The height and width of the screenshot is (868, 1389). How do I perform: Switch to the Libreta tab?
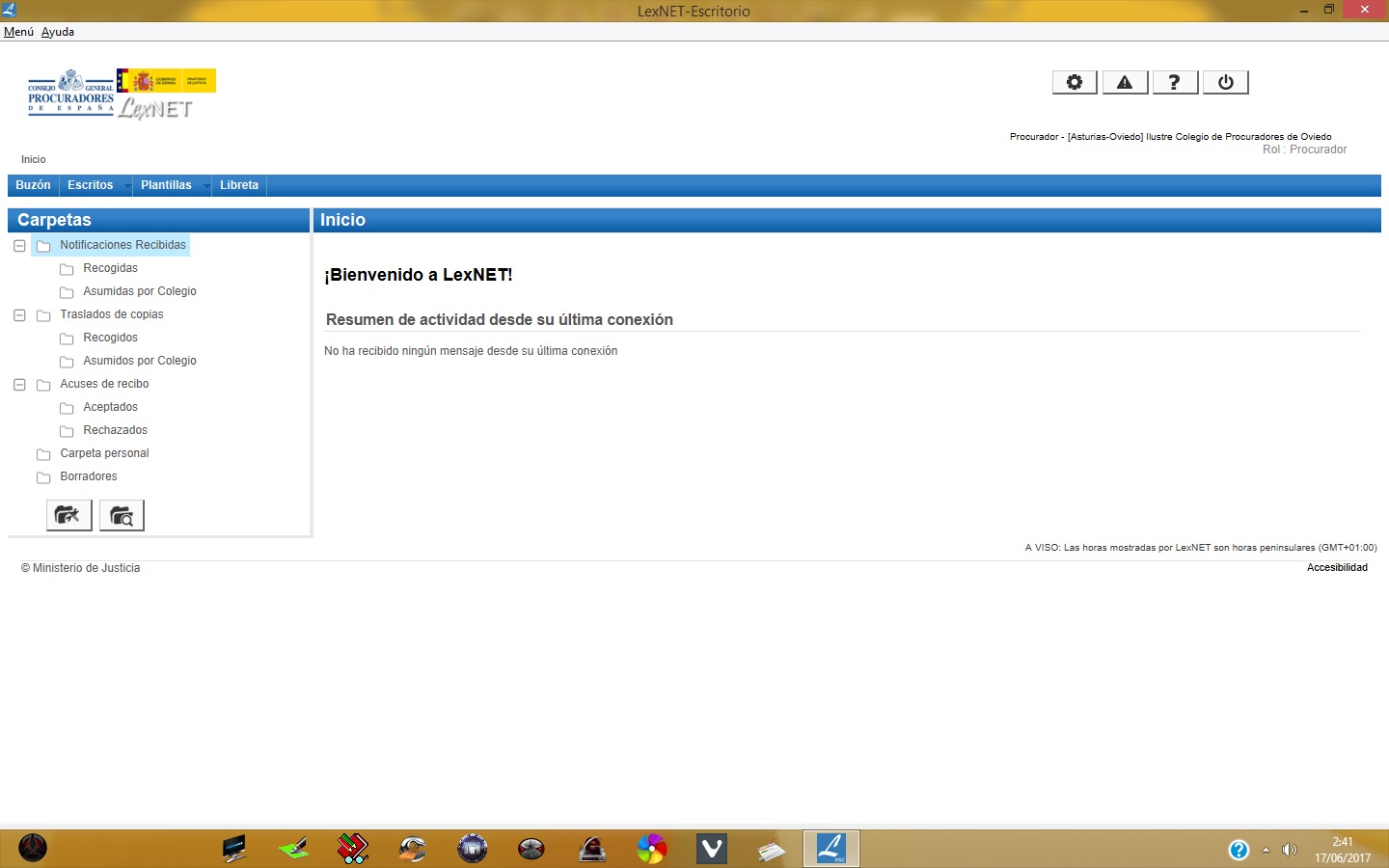click(238, 185)
